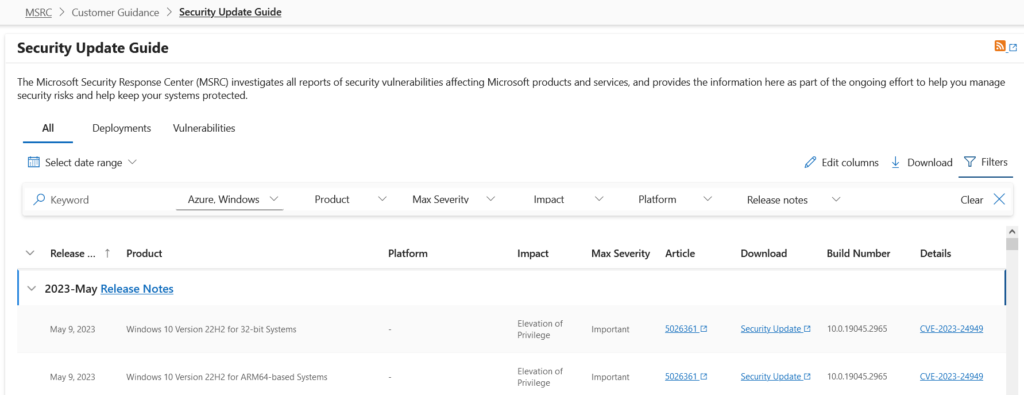Click the Download button label
The width and height of the screenshot is (1024, 395).
coord(929,163)
